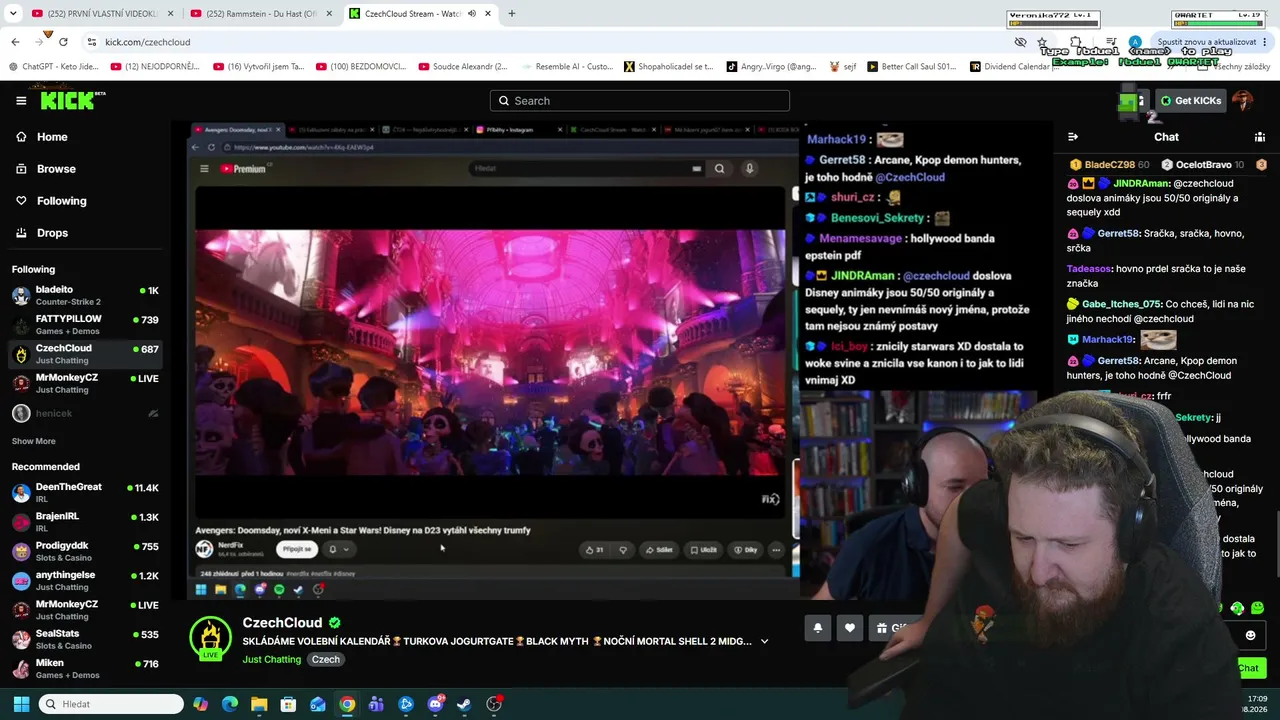Toggle follow heart button
This screenshot has width=1280, height=720.
(x=850, y=628)
